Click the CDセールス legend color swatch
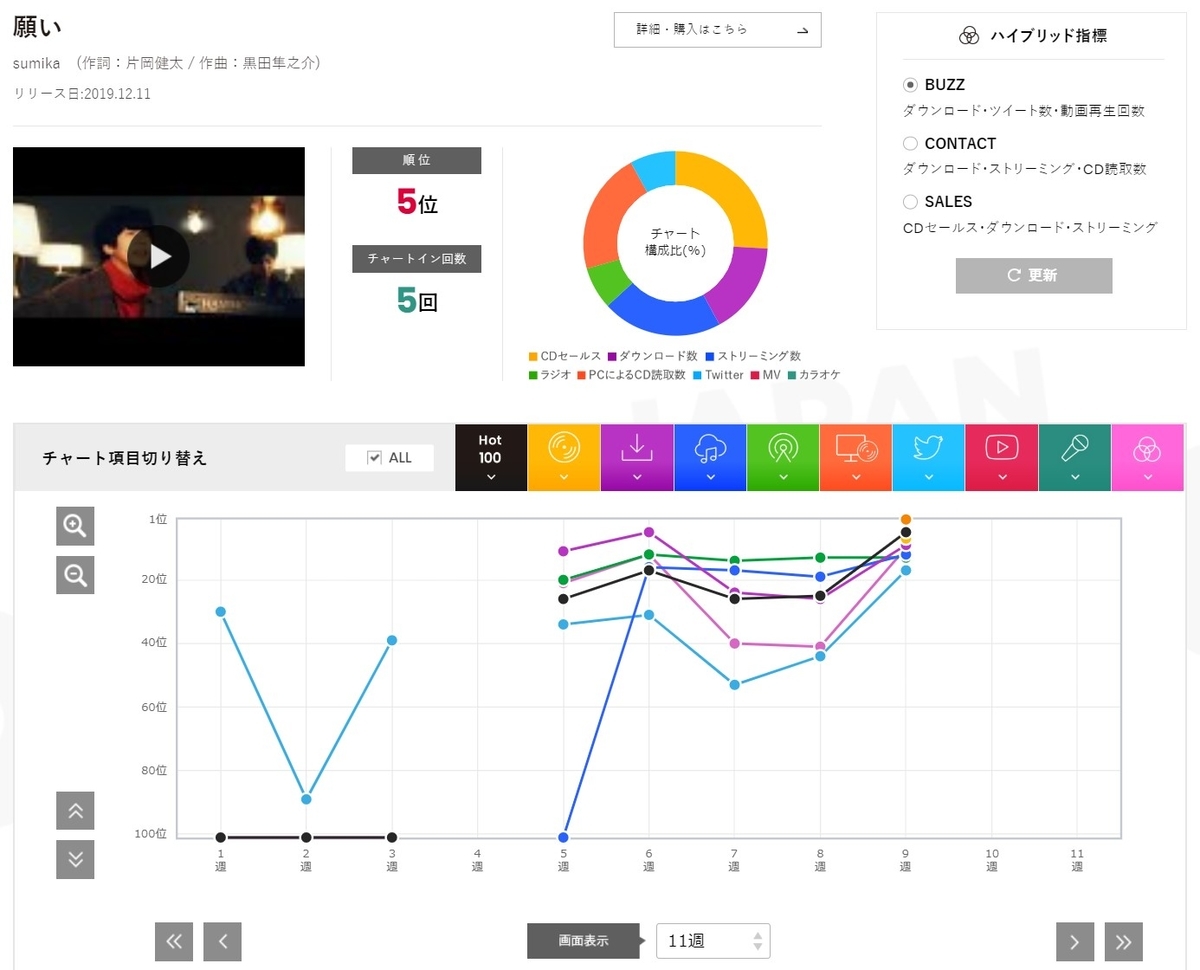 (x=530, y=356)
